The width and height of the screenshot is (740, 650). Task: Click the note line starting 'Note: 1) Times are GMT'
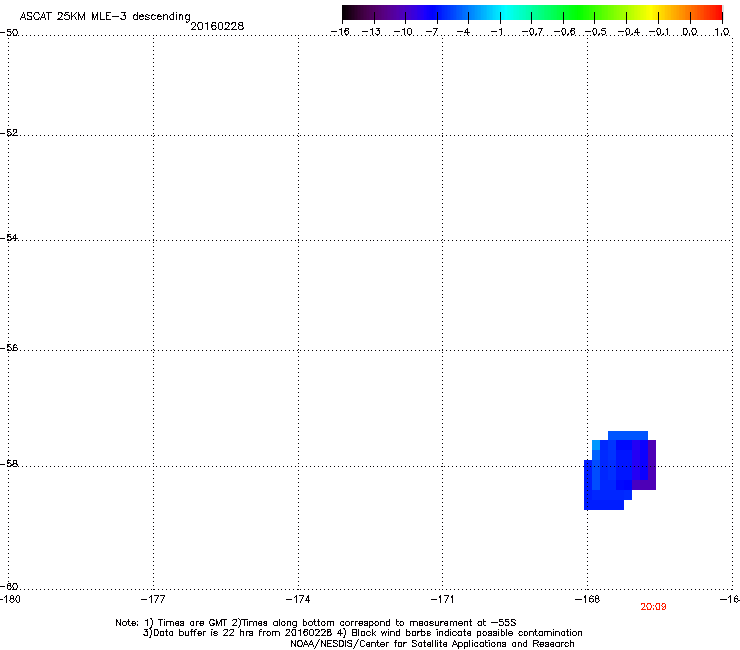pos(316,623)
